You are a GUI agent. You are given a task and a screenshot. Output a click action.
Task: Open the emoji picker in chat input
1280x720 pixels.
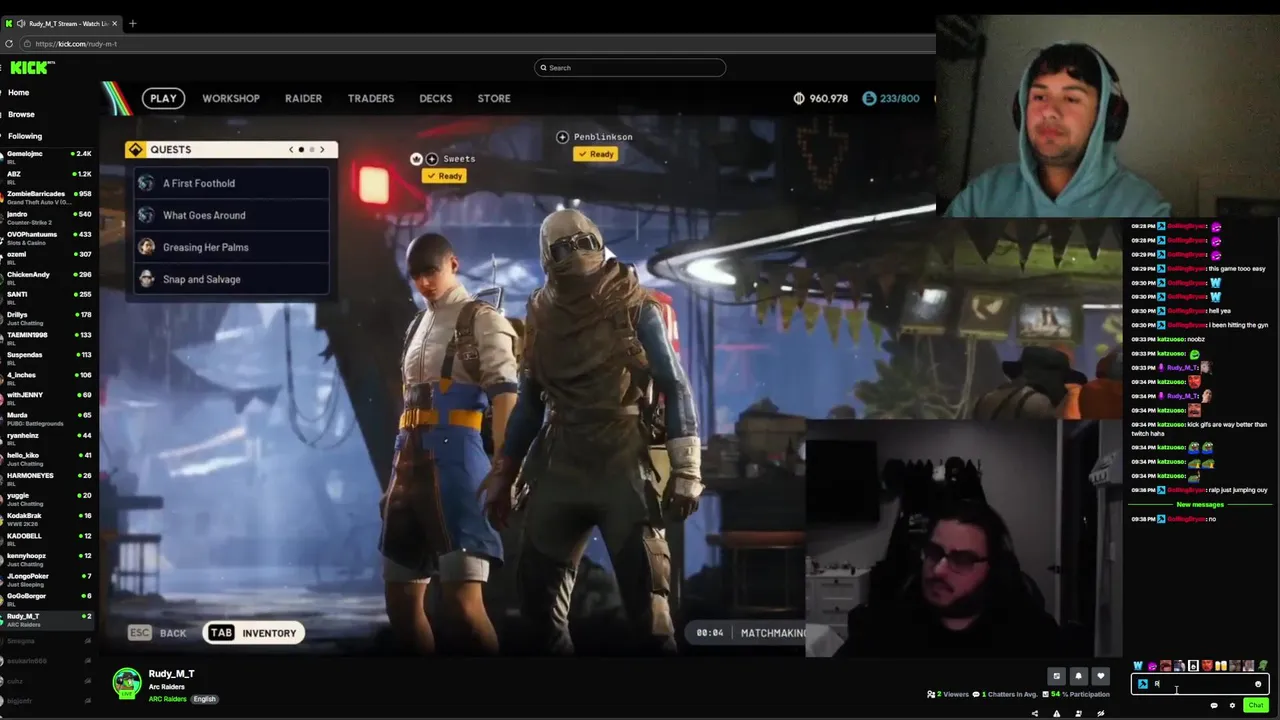click(1258, 684)
